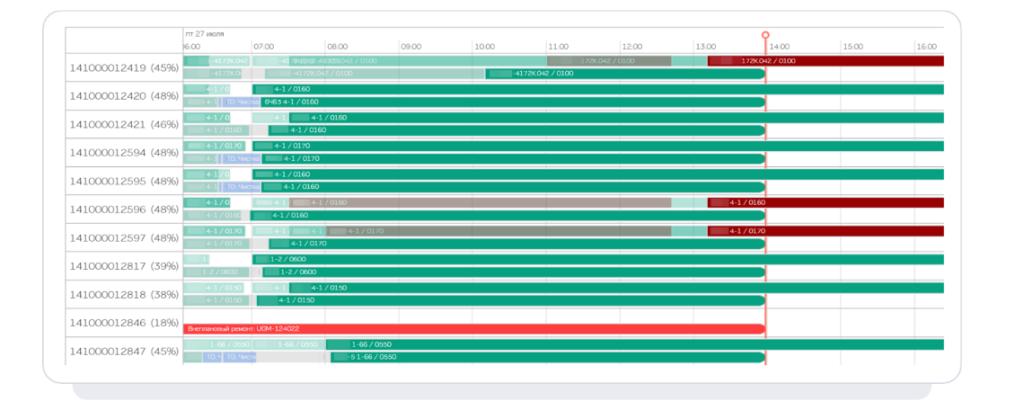Click the 12:00 time header
This screenshot has width=1024, height=410.
point(632,47)
